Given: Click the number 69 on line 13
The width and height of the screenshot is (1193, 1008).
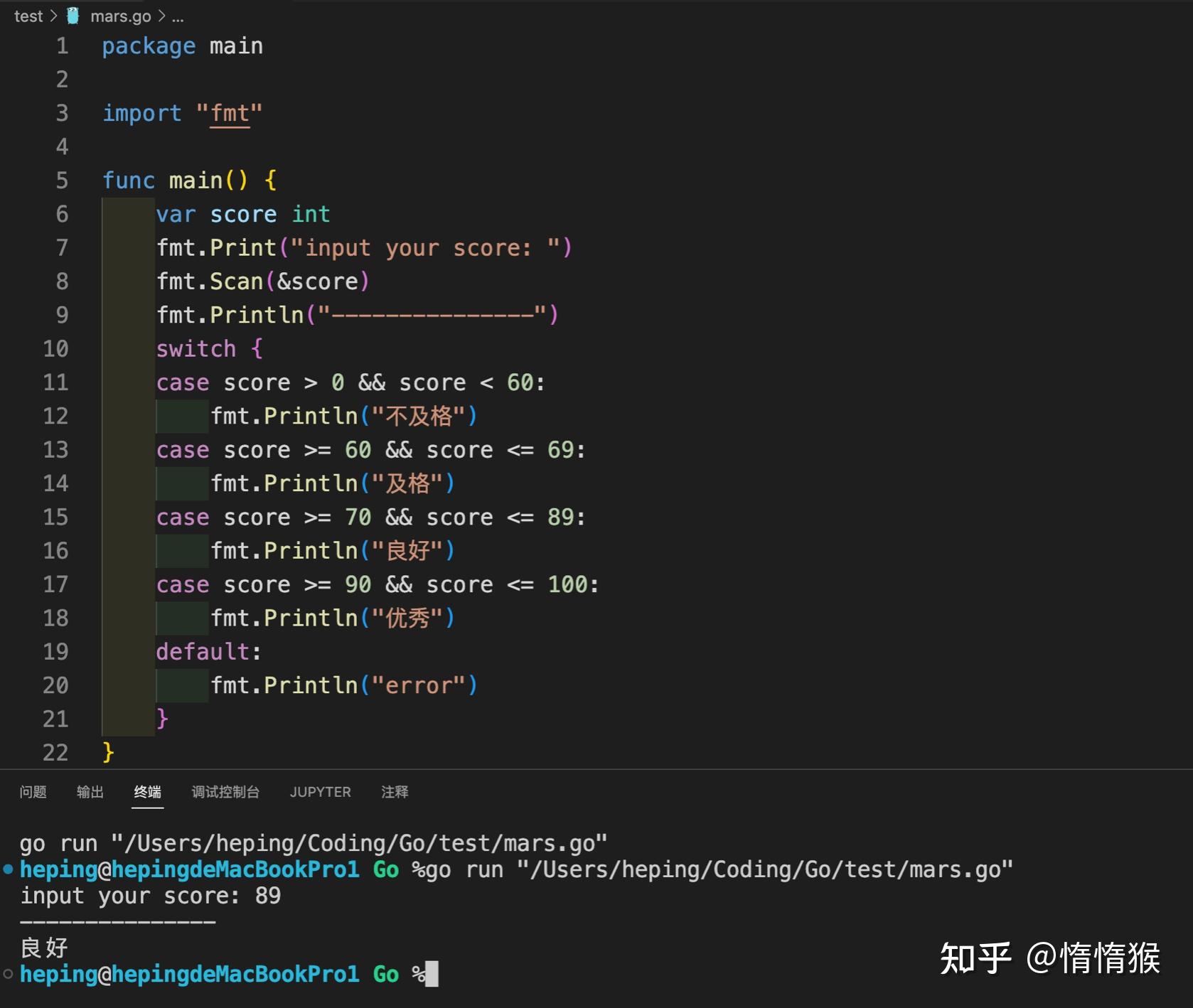Looking at the screenshot, I should click(x=560, y=450).
